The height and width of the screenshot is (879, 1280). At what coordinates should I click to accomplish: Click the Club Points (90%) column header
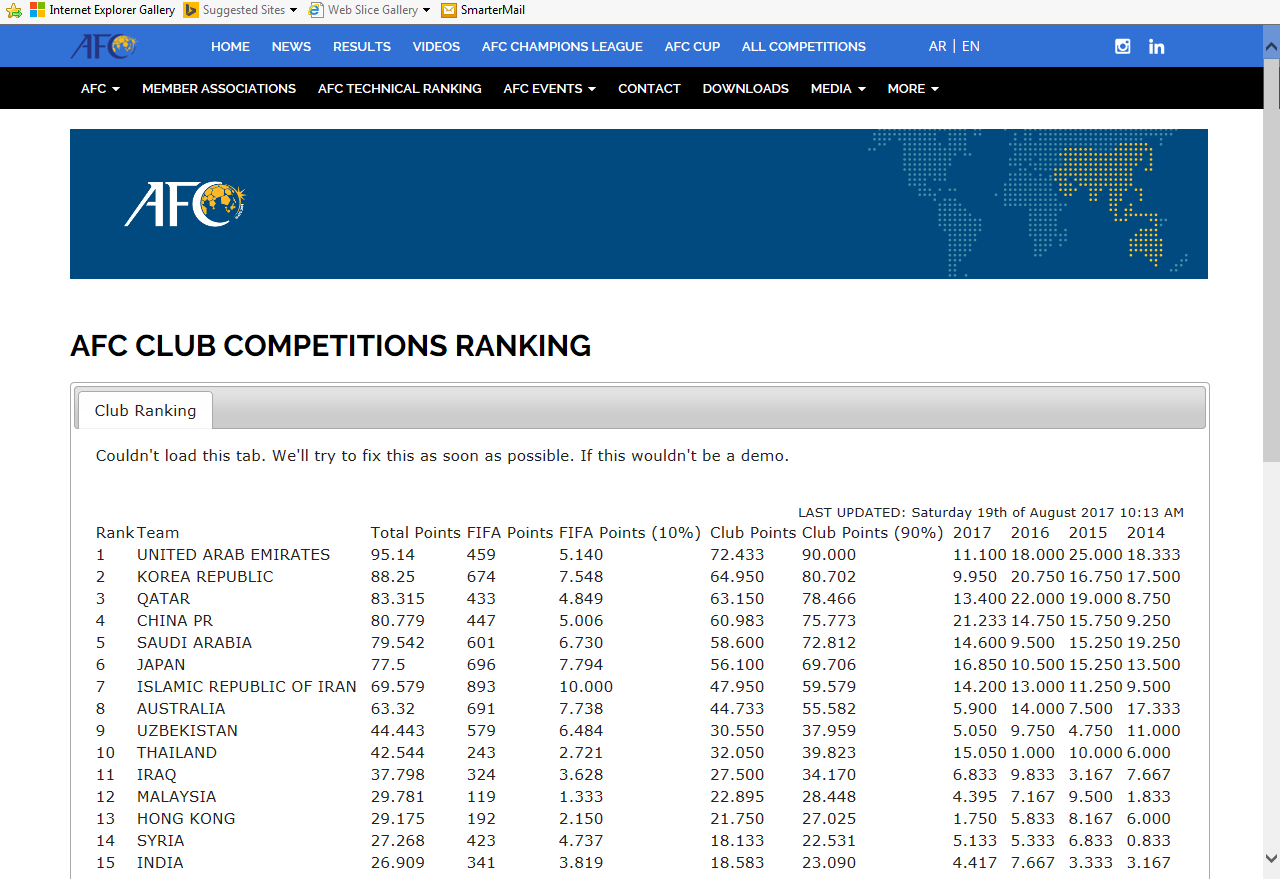click(873, 532)
